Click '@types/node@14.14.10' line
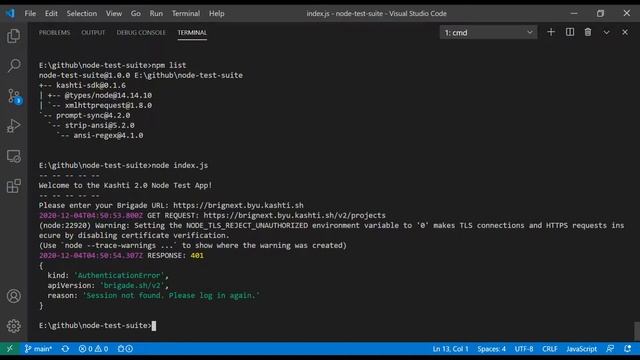Screen dimensions: 640x360 tap(108, 95)
